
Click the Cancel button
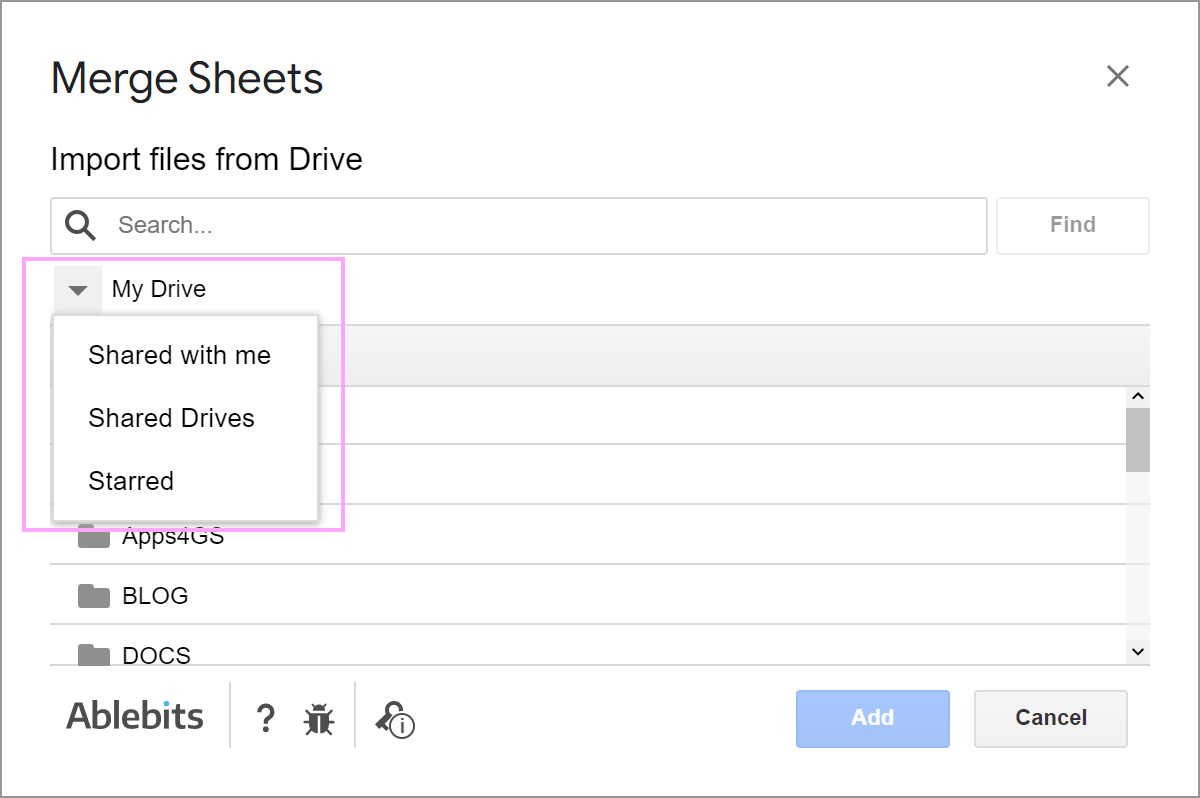(x=1050, y=718)
